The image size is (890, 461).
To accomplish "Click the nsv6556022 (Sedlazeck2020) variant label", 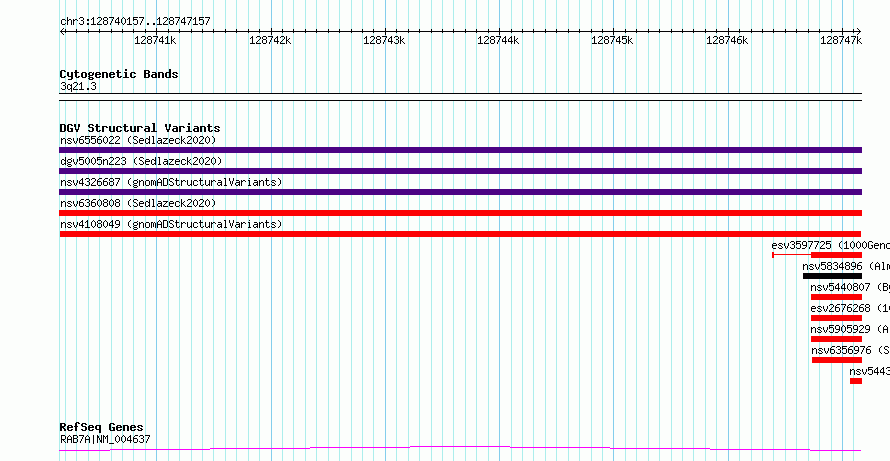I will point(138,140).
